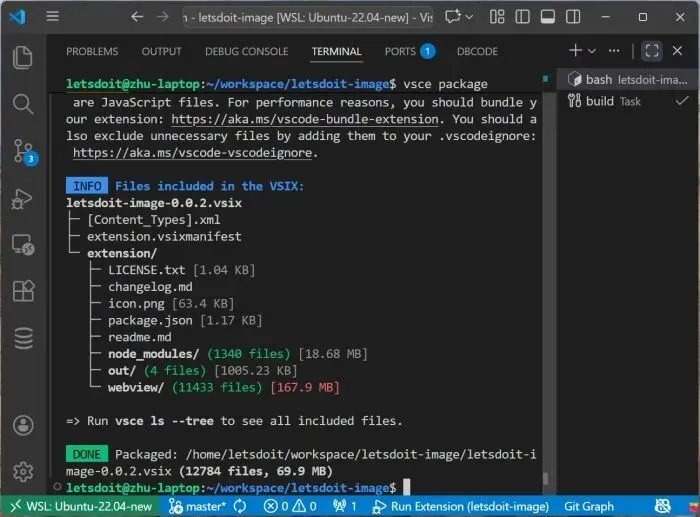Switch to the PORTS tab
The width and height of the screenshot is (700, 517).
409,51
